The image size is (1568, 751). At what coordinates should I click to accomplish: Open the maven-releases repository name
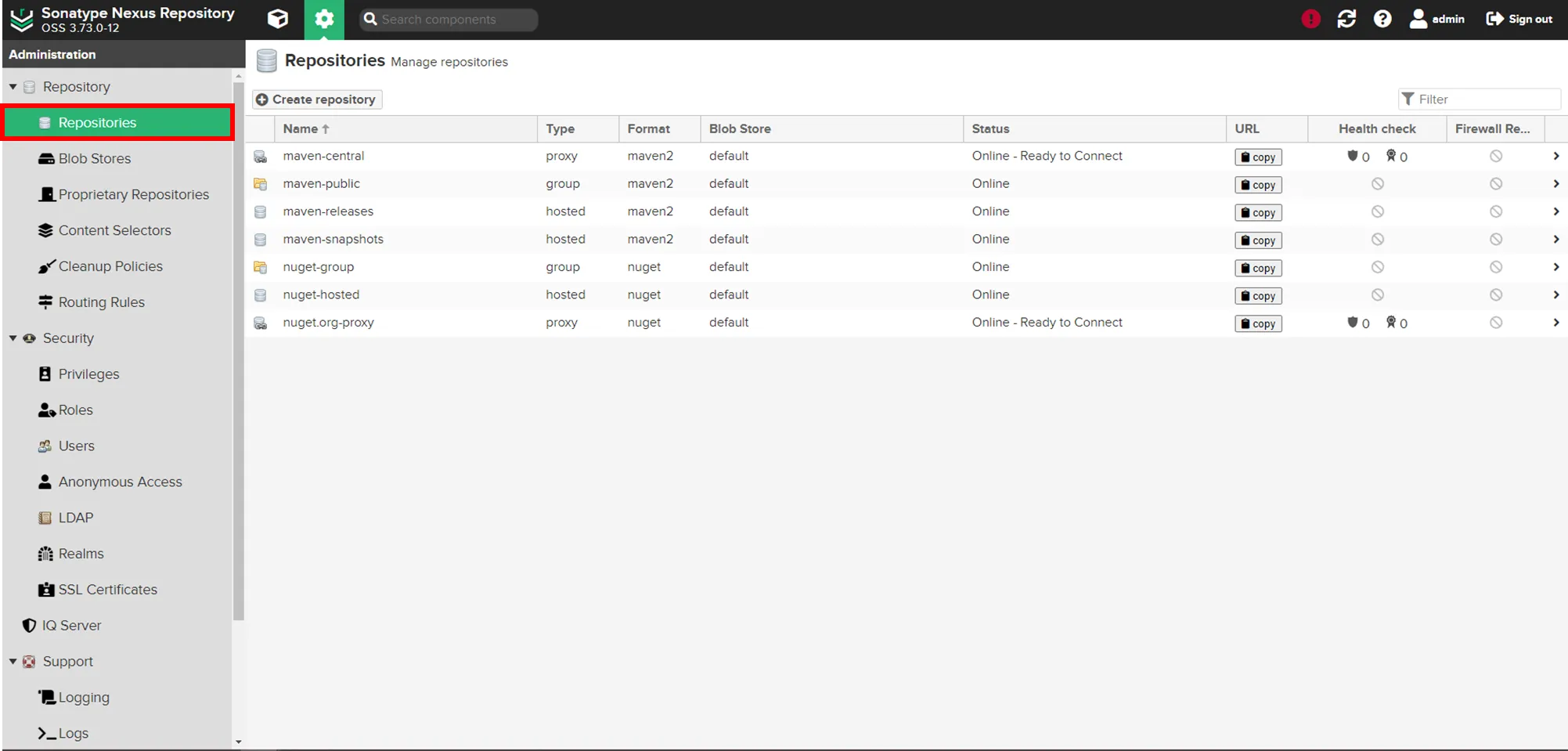tap(328, 211)
